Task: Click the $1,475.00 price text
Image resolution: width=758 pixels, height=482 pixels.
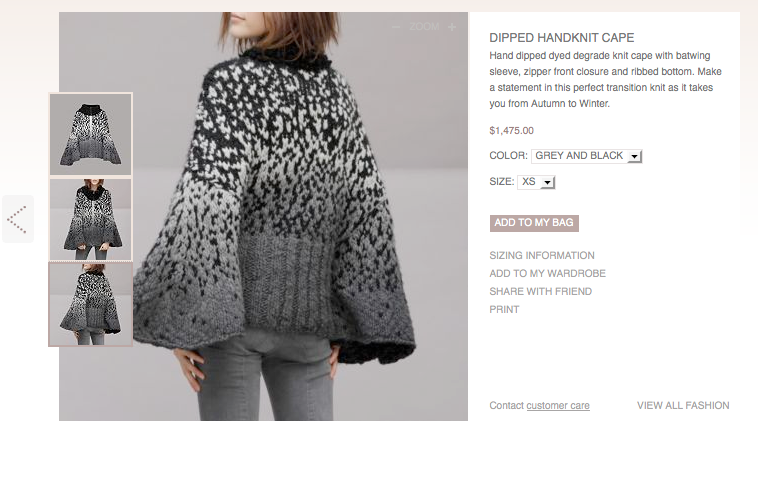Action: point(511,131)
